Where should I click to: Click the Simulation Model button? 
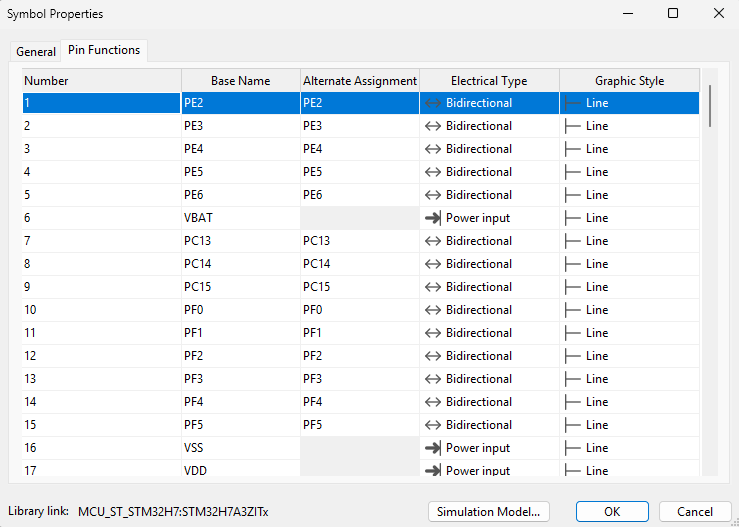(489, 511)
